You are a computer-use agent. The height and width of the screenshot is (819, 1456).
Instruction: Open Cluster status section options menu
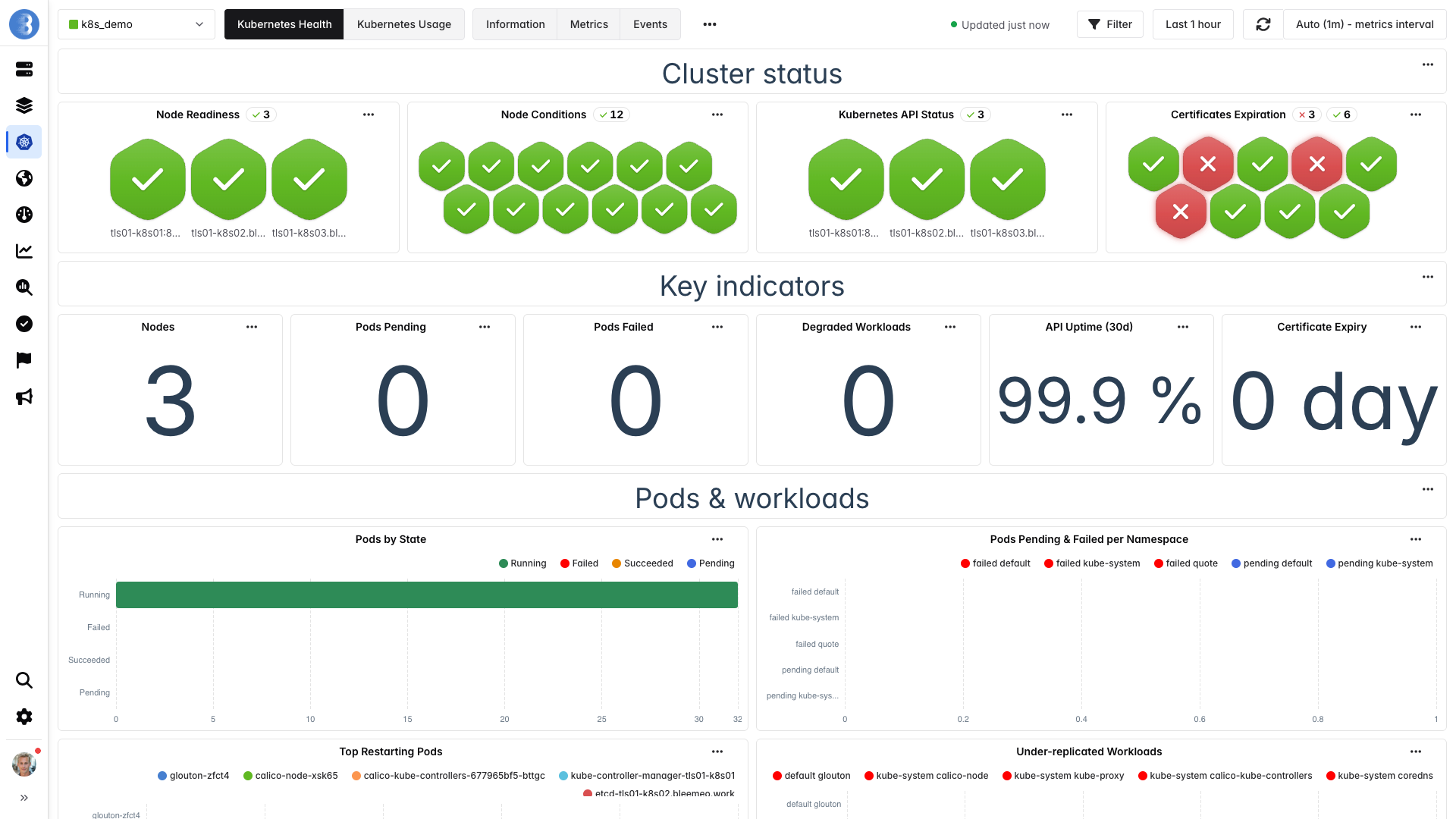click(x=1428, y=64)
